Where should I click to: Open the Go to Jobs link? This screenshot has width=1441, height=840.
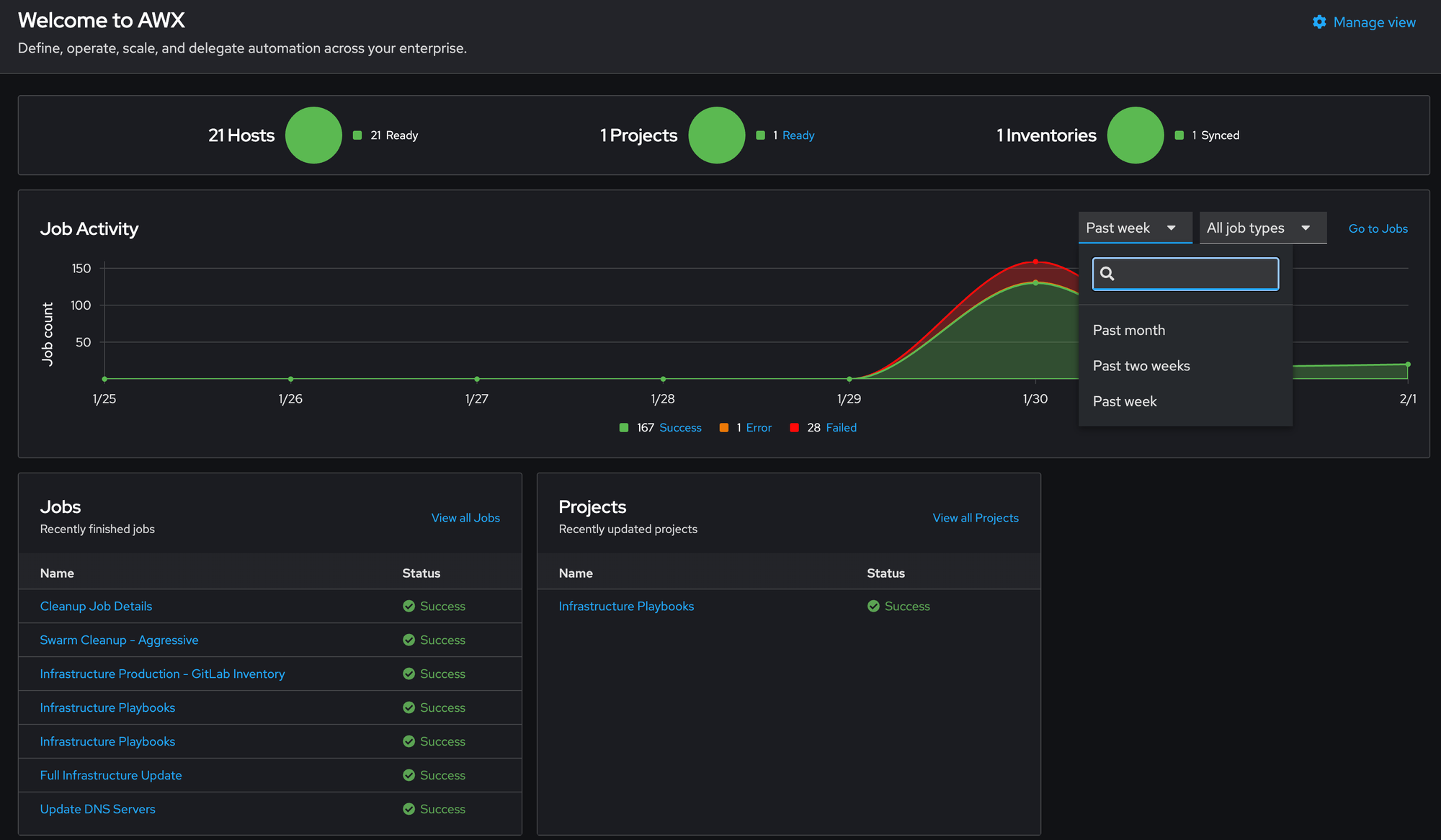[1378, 228]
